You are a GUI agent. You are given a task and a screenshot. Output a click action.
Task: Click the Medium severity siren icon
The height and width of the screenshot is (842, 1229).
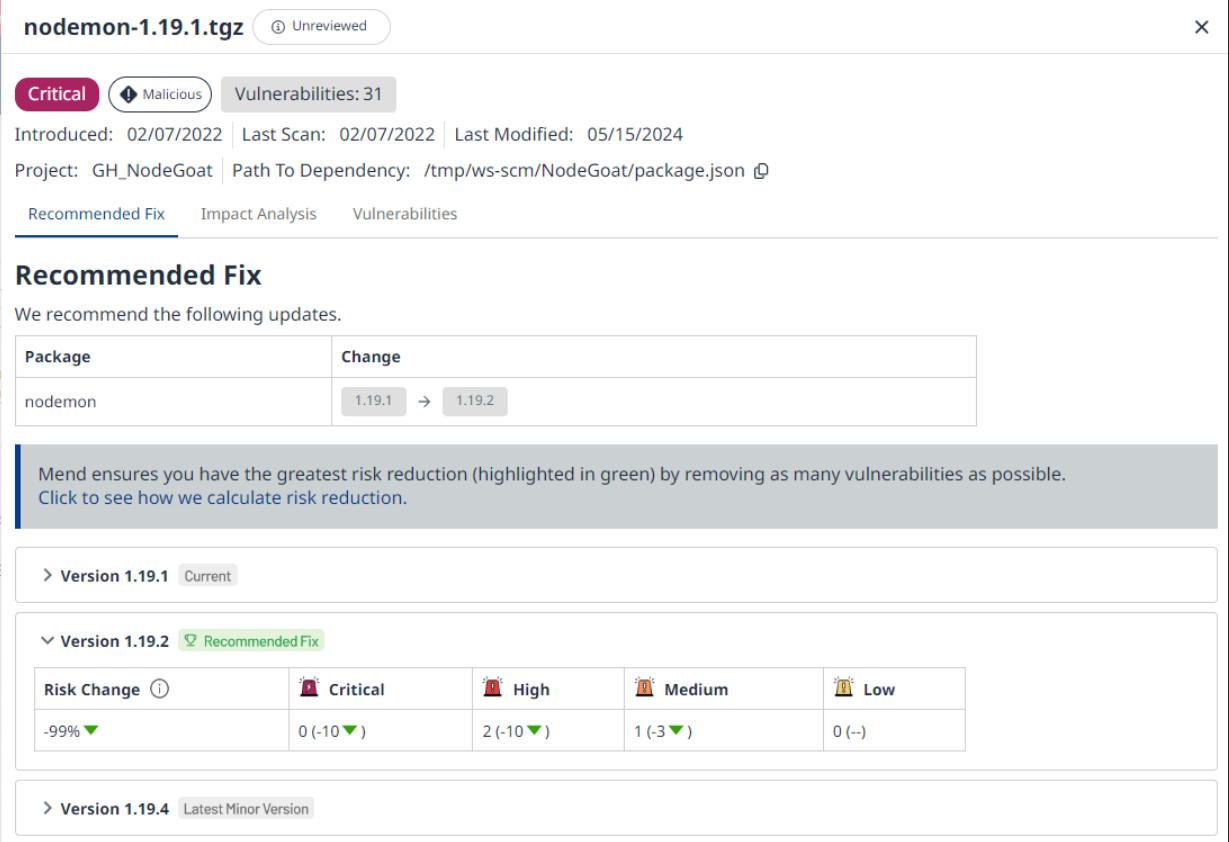644,688
